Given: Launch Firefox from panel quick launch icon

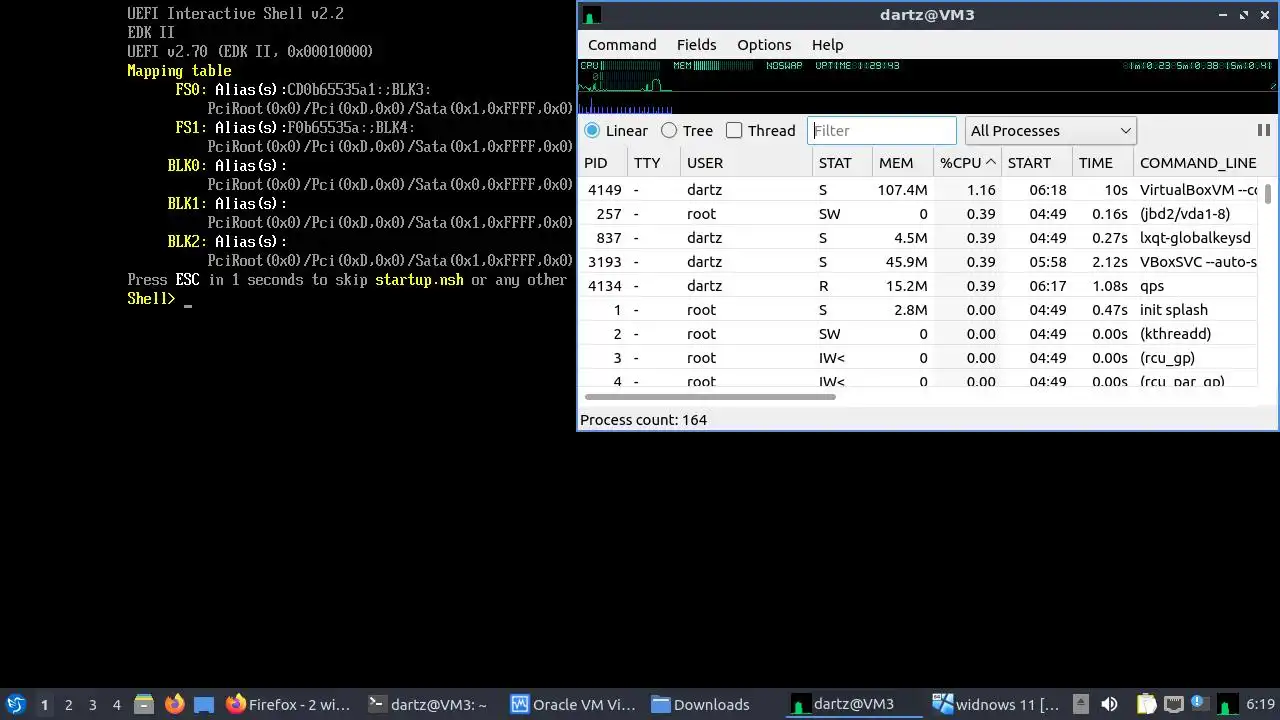Looking at the screenshot, I should click(174, 705).
